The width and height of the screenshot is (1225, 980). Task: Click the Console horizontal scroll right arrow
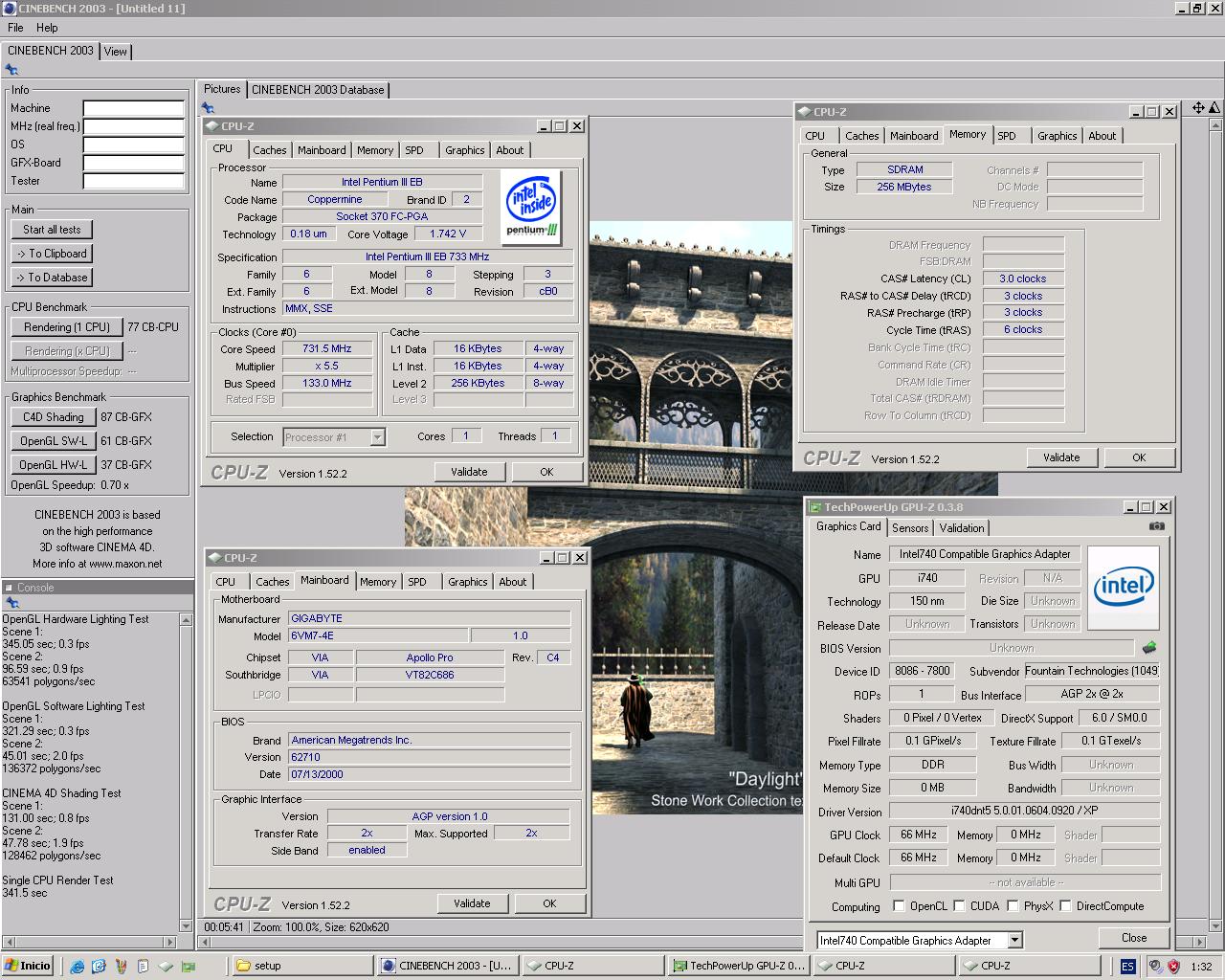171,942
